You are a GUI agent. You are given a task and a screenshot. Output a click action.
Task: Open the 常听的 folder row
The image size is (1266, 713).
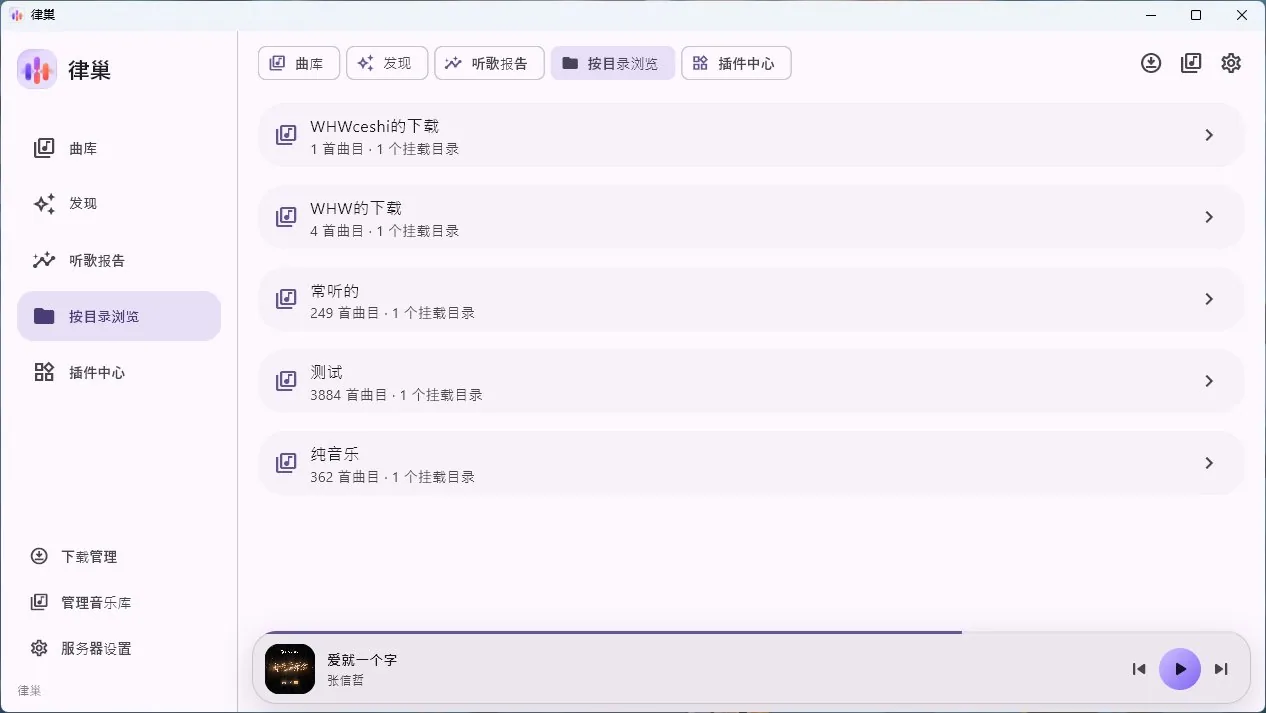coord(751,299)
